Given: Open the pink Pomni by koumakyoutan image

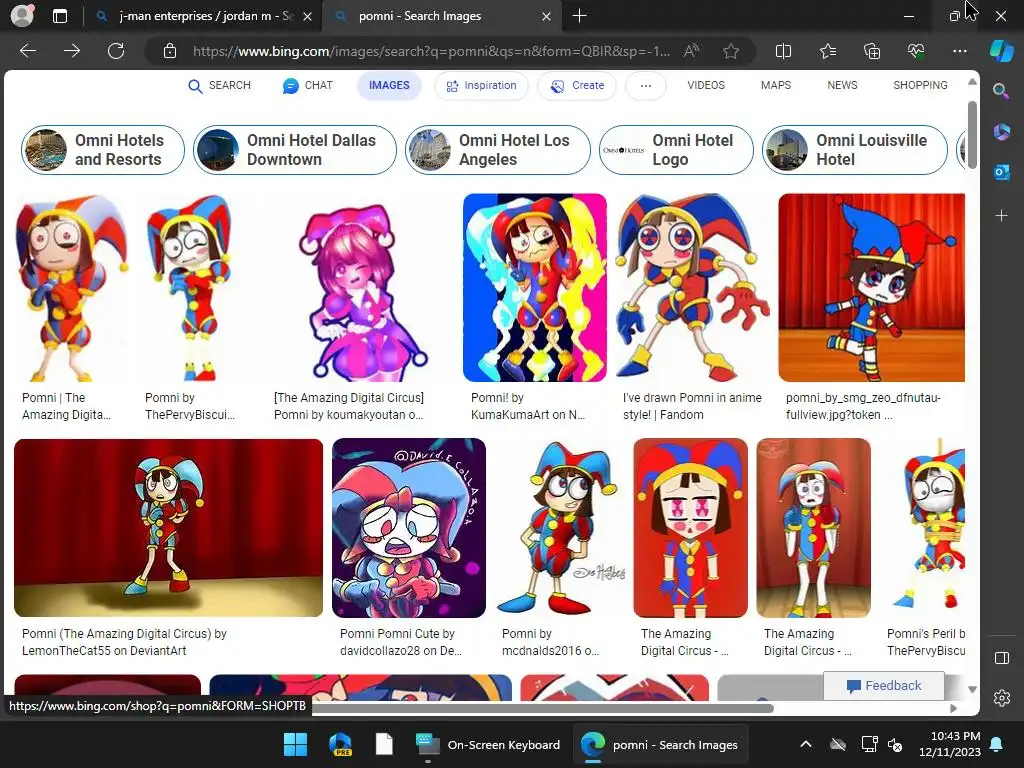Looking at the screenshot, I should 362,287.
